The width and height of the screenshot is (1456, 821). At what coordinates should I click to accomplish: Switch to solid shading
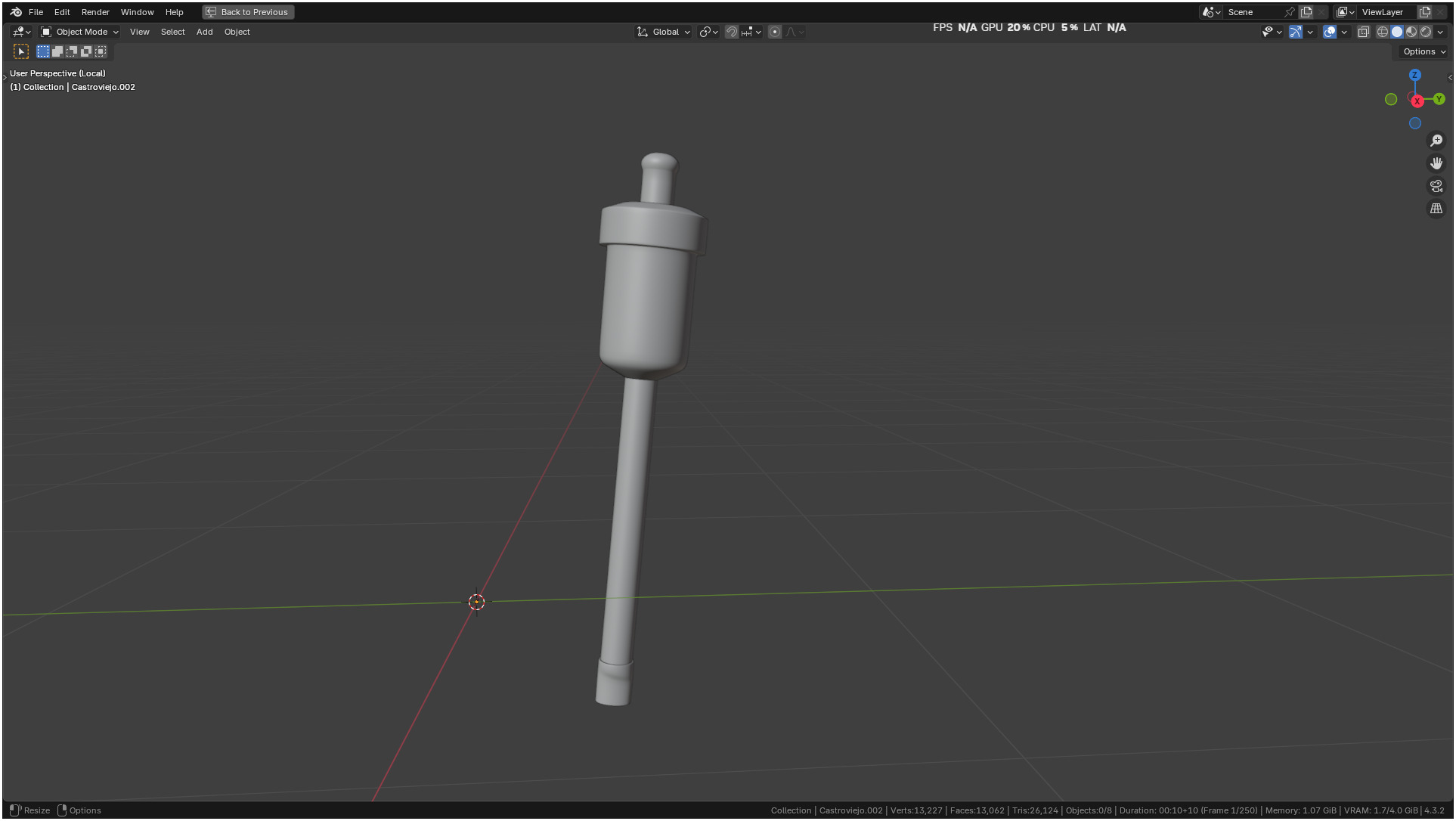click(x=1397, y=32)
